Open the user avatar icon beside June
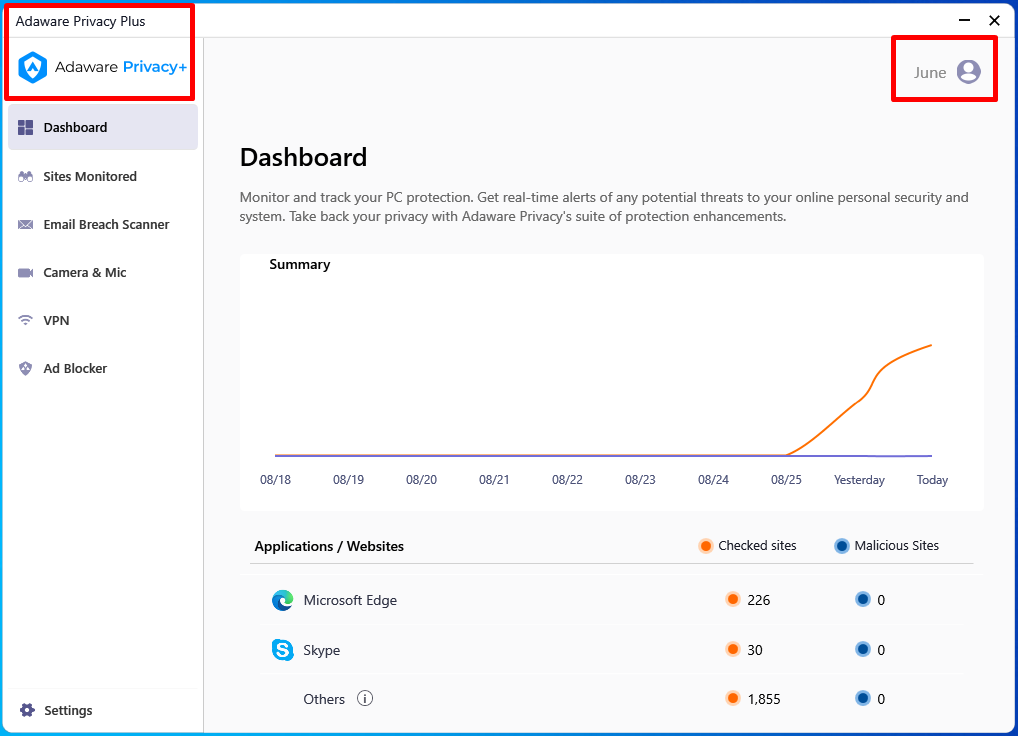 click(x=969, y=72)
